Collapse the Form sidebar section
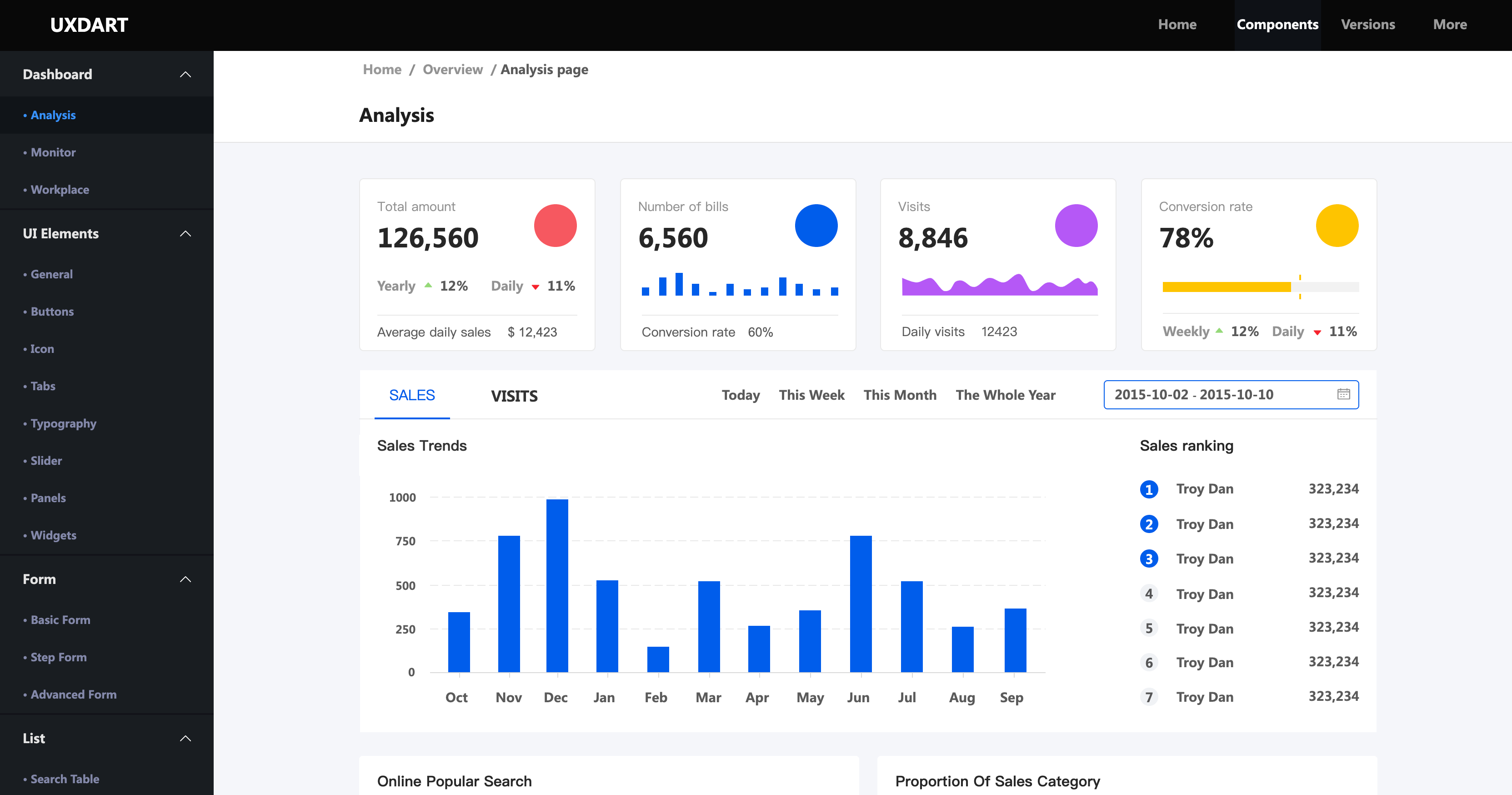 coord(185,579)
